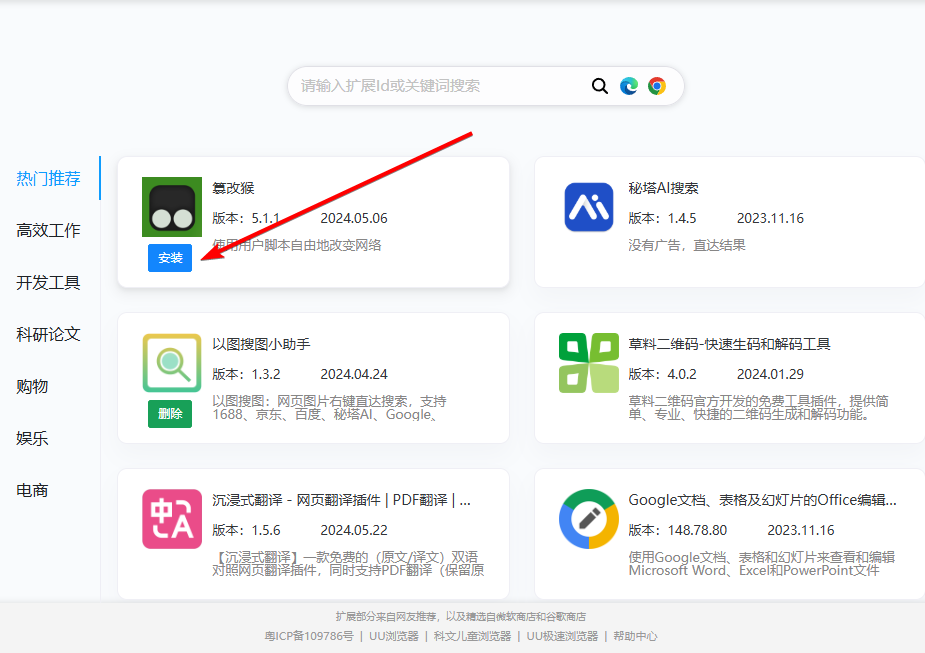Open the 娱乐 category
This screenshot has width=925, height=653.
[x=32, y=438]
